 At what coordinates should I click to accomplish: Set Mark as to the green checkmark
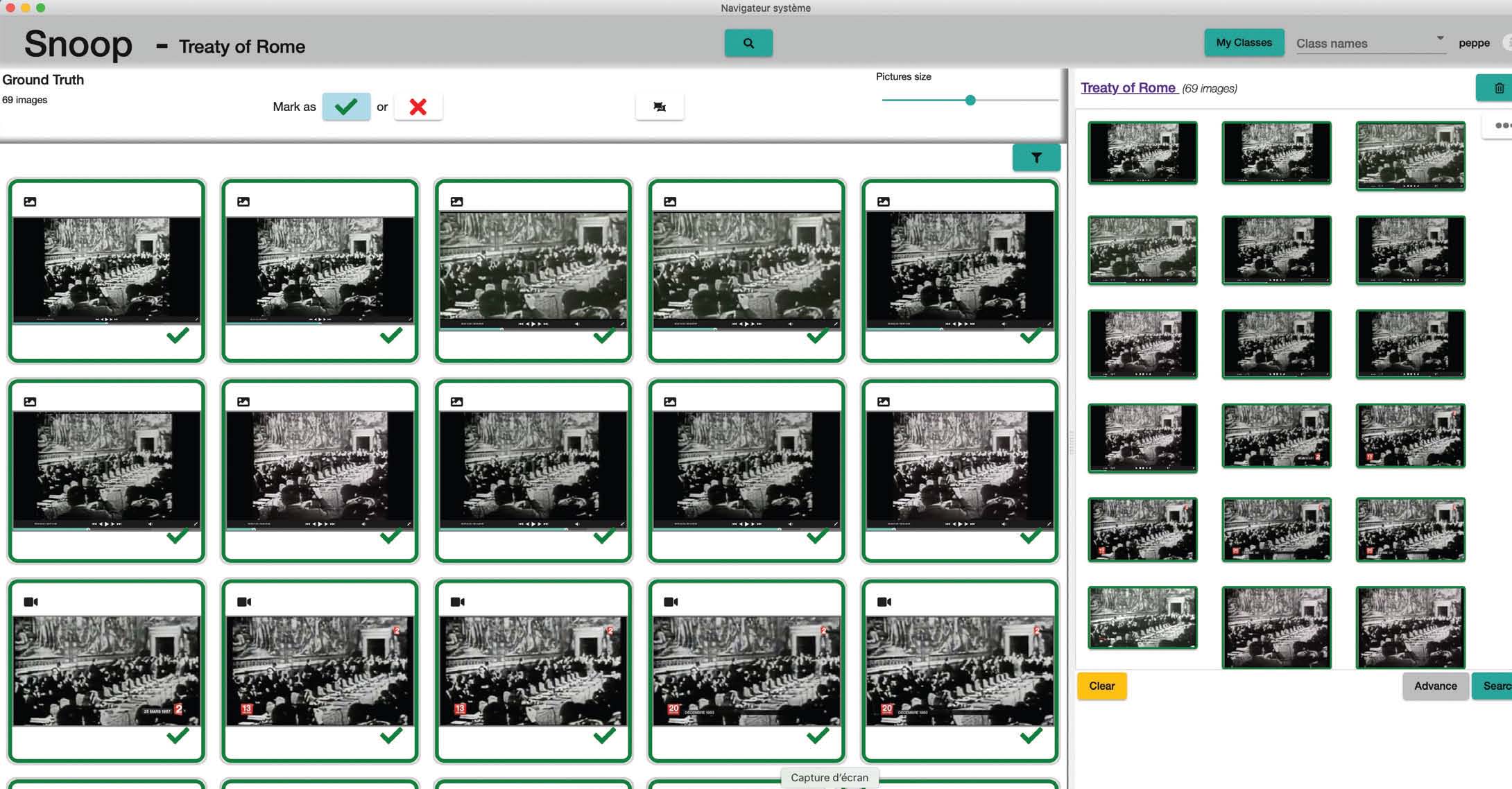click(346, 107)
